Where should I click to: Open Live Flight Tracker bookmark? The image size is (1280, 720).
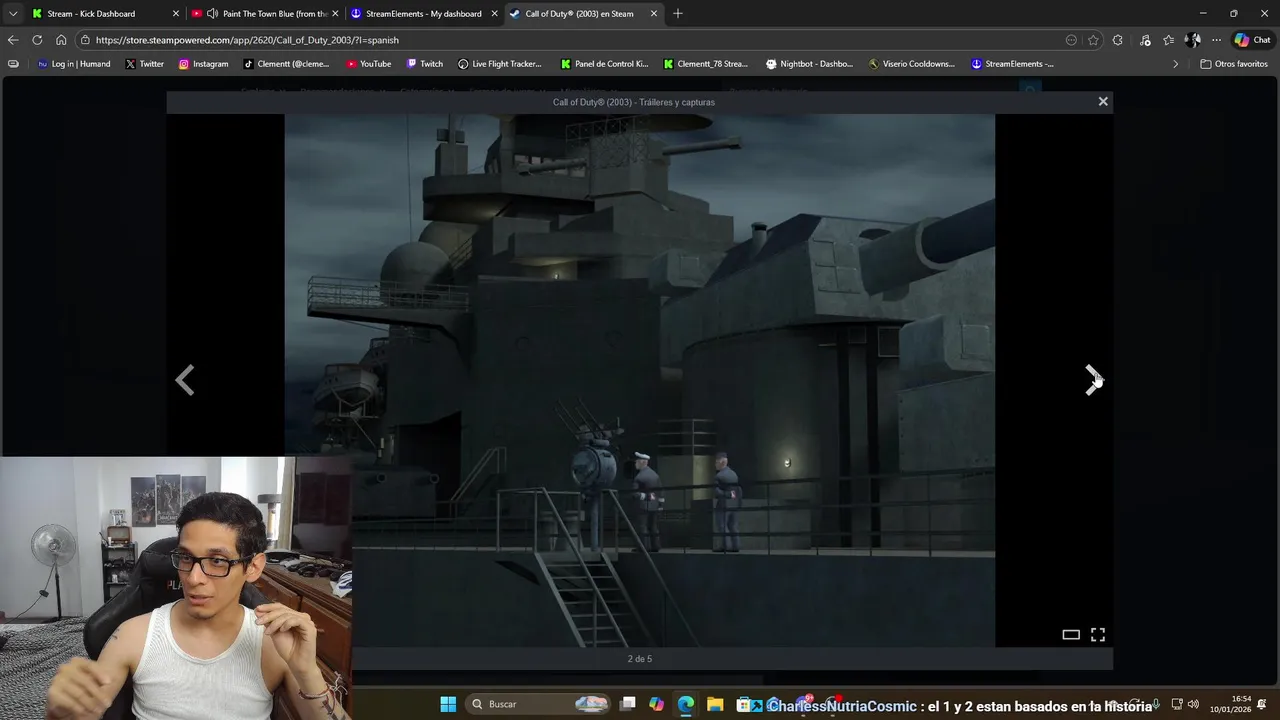pyautogui.click(x=500, y=64)
